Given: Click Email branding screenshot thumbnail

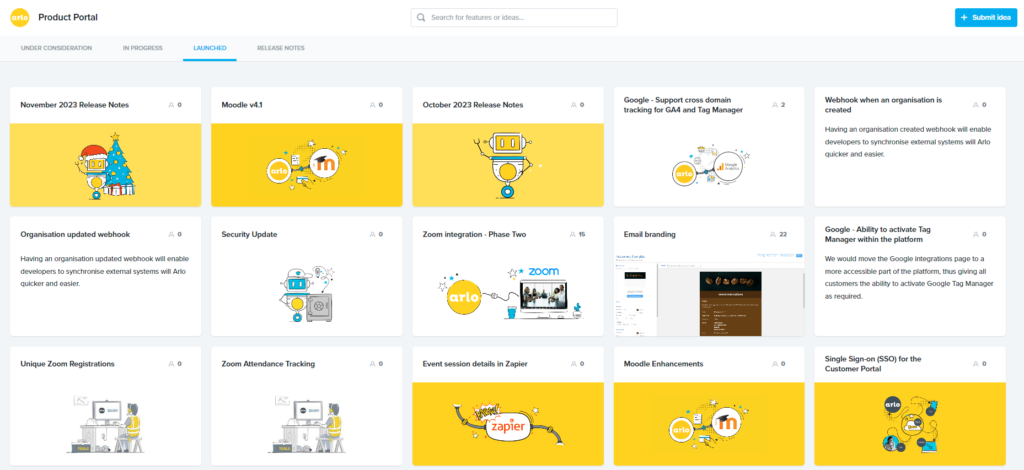Looking at the screenshot, I should (x=709, y=294).
